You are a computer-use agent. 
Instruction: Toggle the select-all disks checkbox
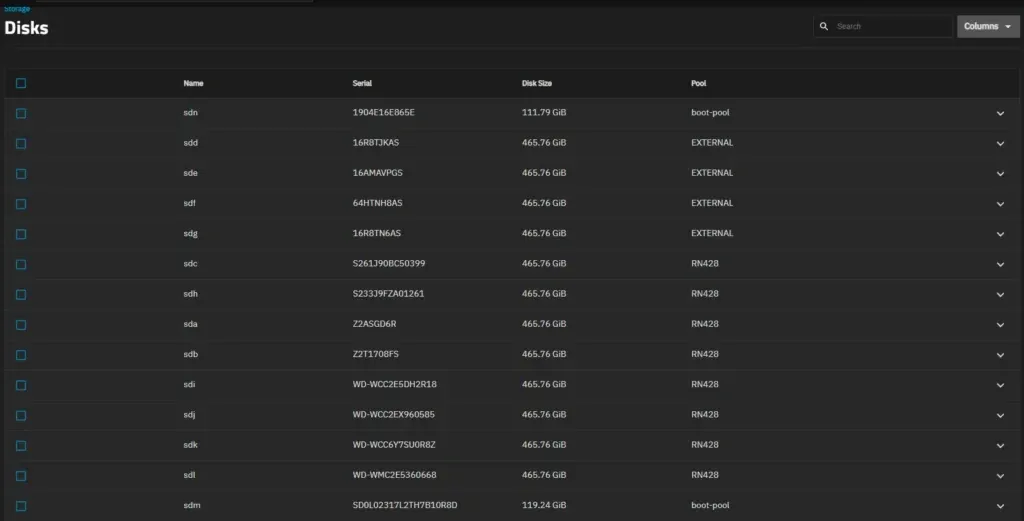pyautogui.click(x=21, y=83)
